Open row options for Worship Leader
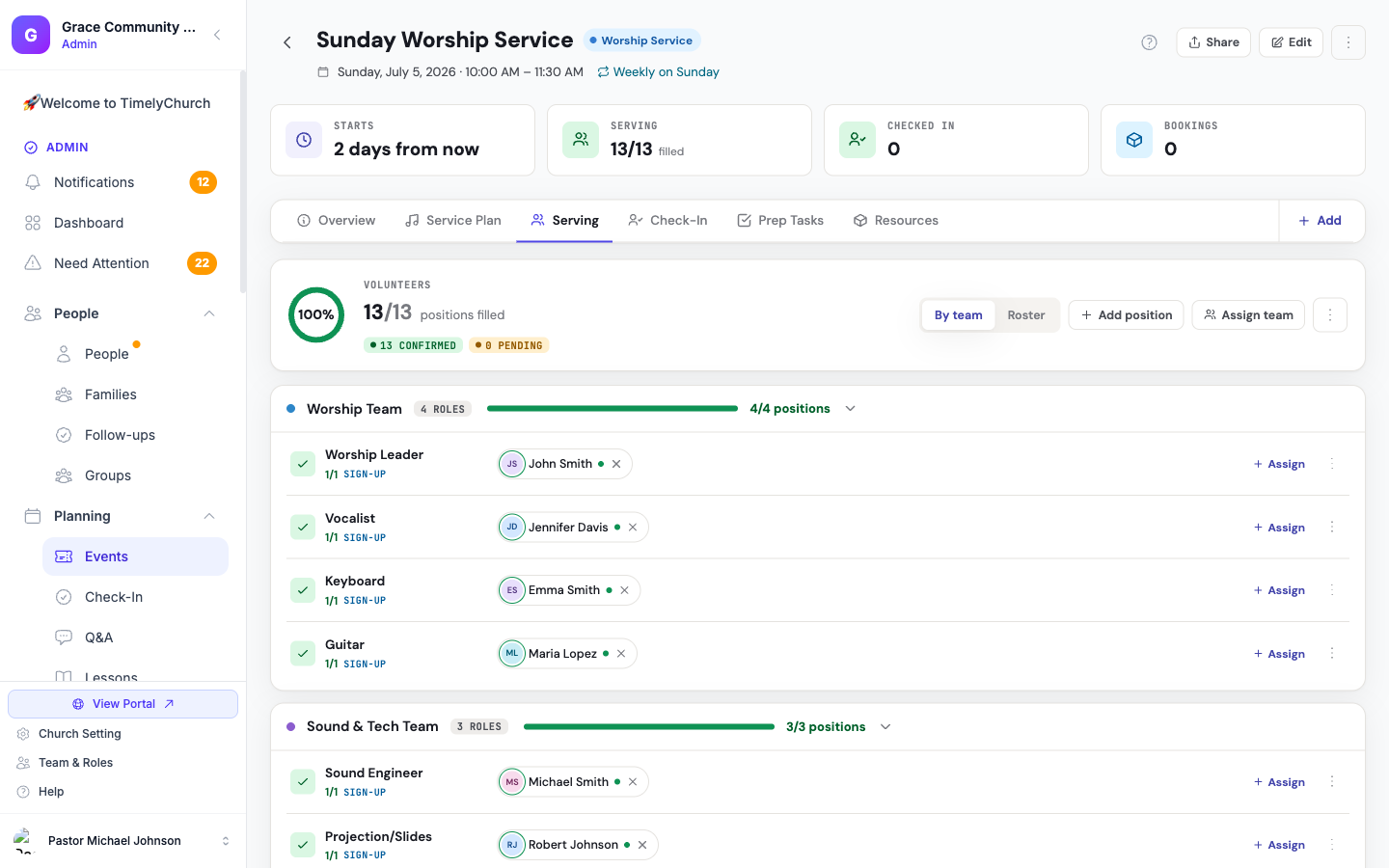This screenshot has width=1389, height=868. click(x=1332, y=464)
